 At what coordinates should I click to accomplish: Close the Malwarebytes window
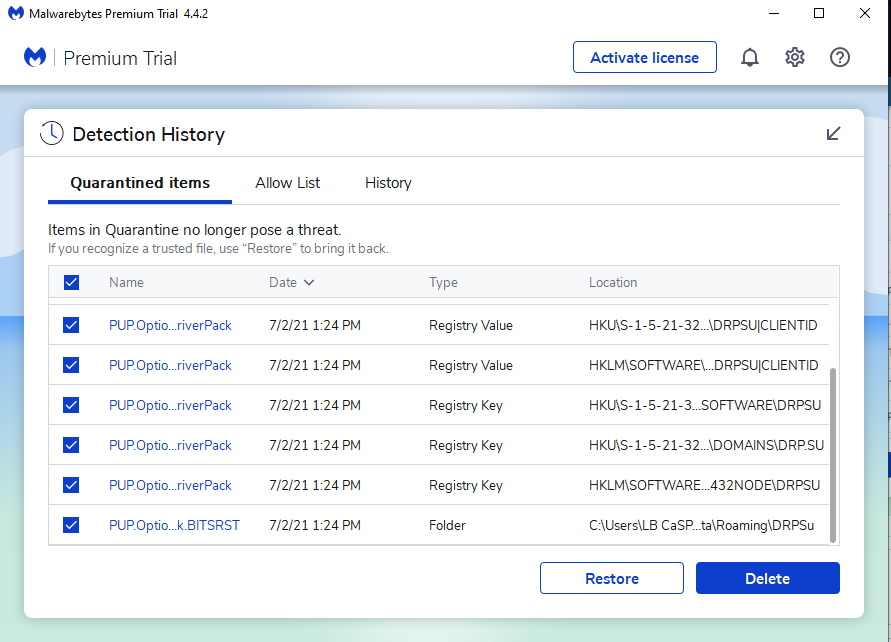click(864, 13)
